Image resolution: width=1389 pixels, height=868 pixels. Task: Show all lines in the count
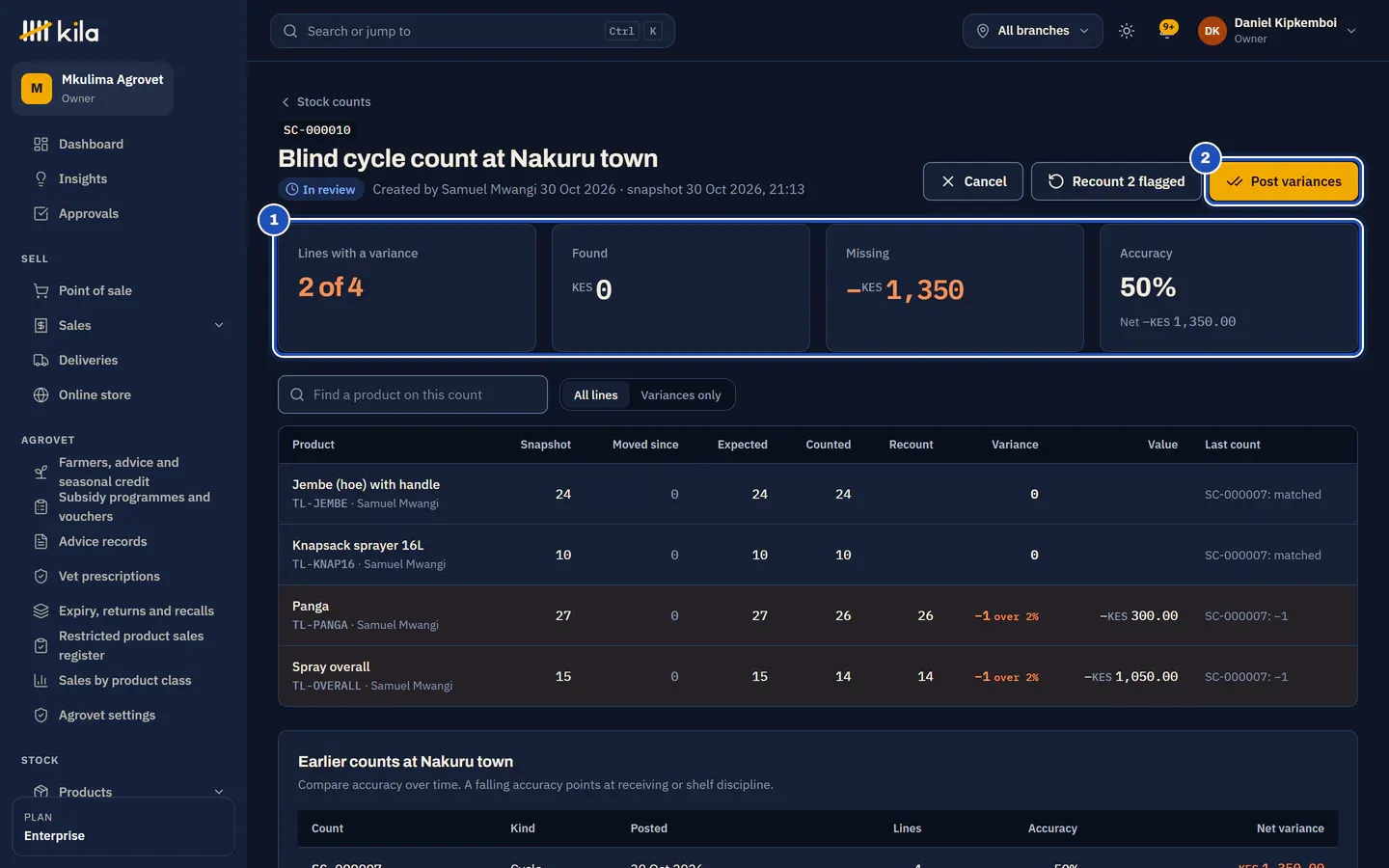(595, 394)
